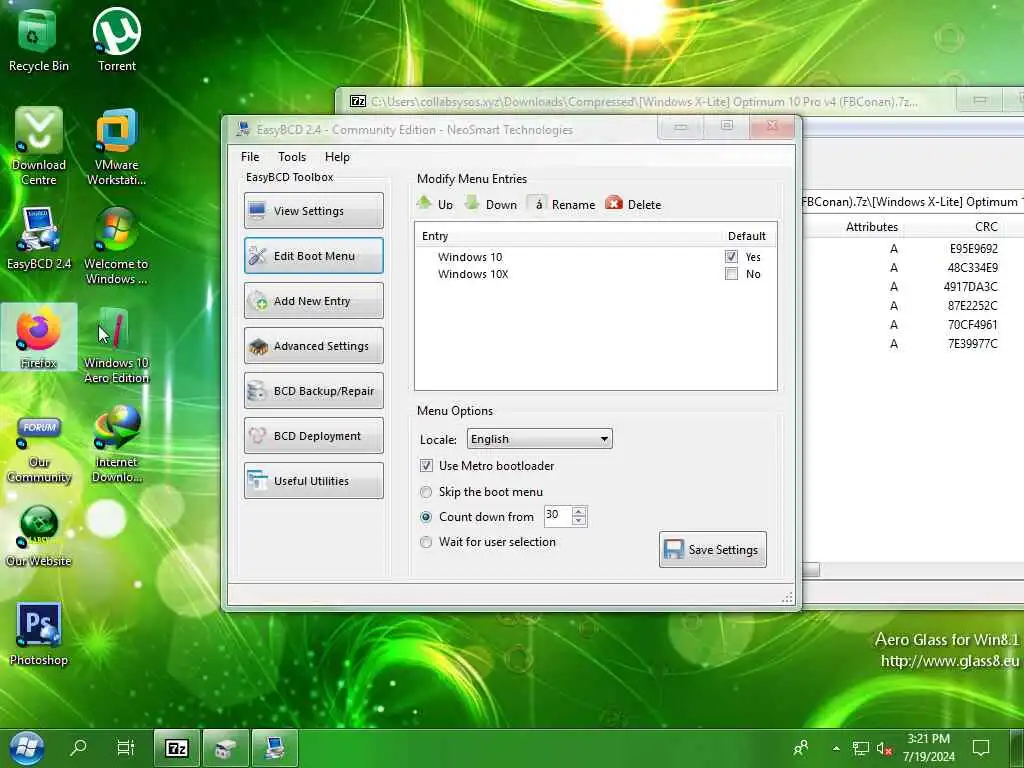Open View Settings in toolbox
This screenshot has width=1024, height=768.
[313, 210]
